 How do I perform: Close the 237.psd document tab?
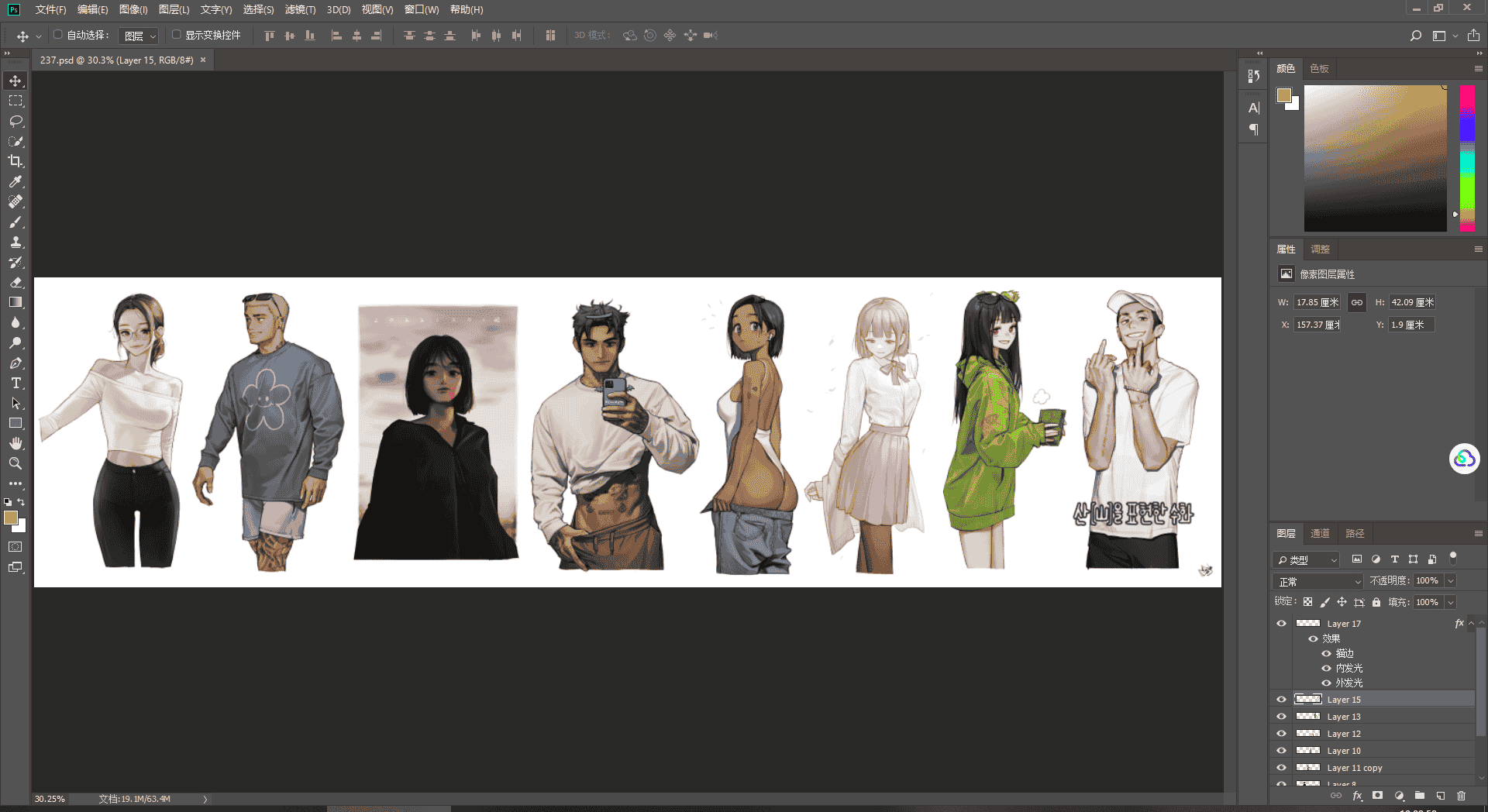coord(203,60)
